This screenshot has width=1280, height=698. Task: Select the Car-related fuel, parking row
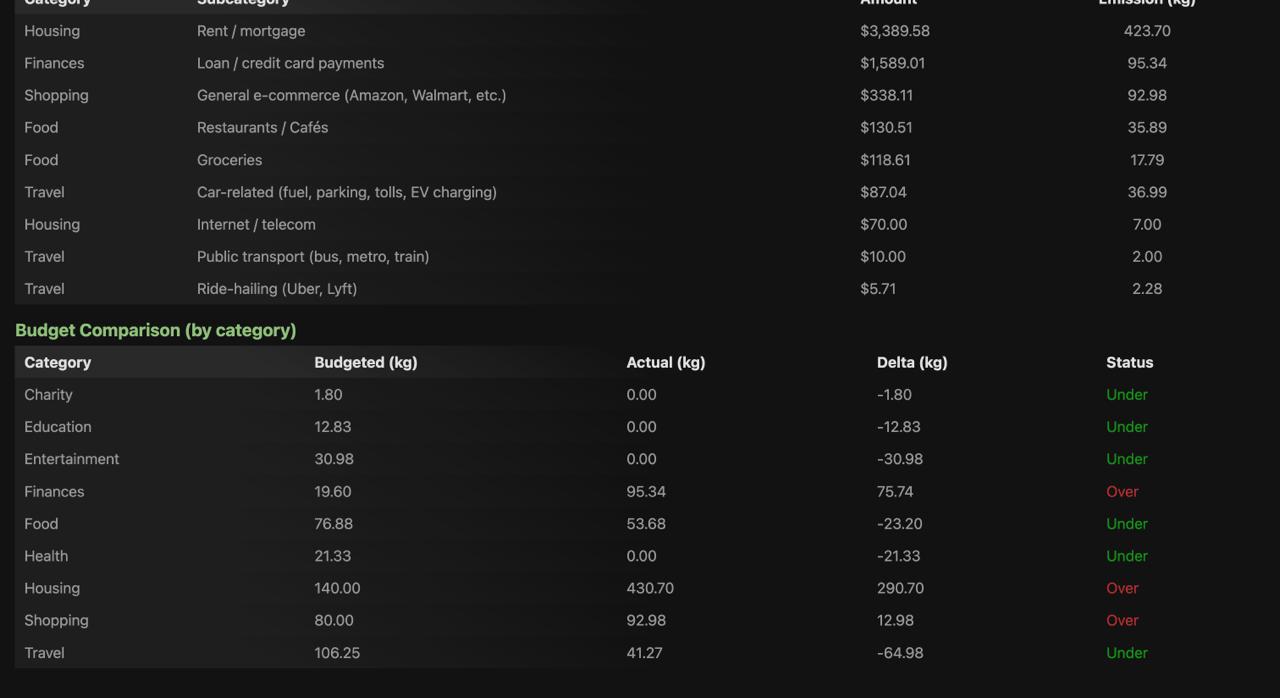click(x=346, y=192)
